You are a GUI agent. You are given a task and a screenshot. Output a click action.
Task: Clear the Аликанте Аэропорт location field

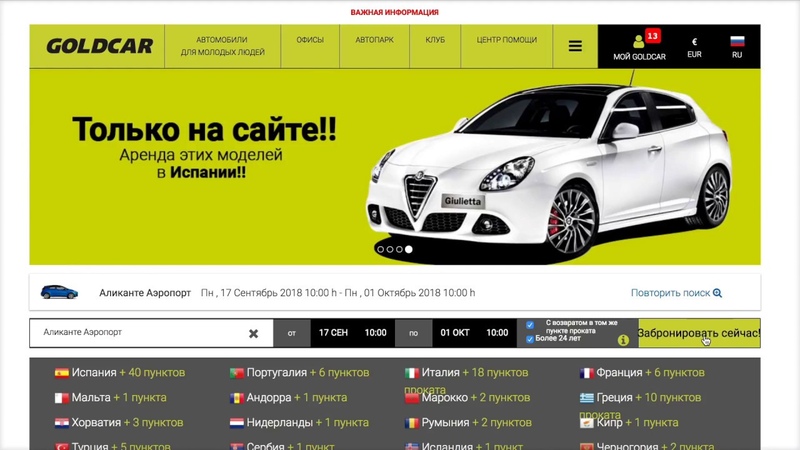tap(253, 334)
